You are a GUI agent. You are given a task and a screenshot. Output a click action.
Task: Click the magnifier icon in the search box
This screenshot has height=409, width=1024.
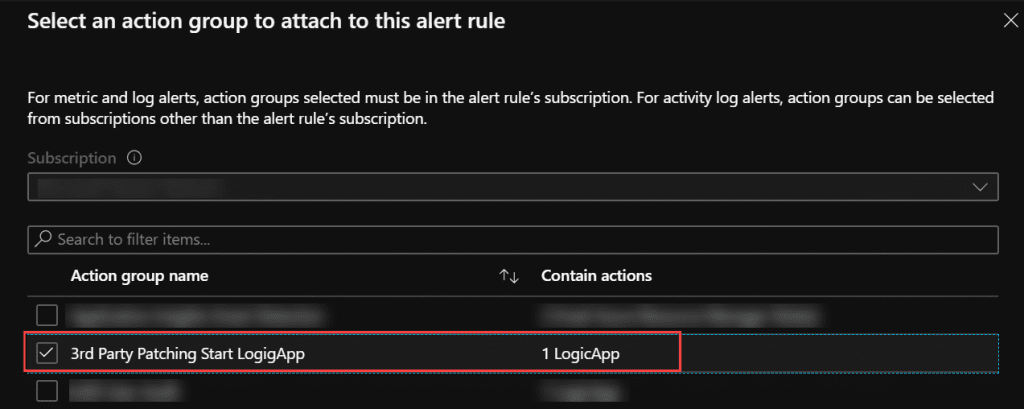(x=44, y=239)
